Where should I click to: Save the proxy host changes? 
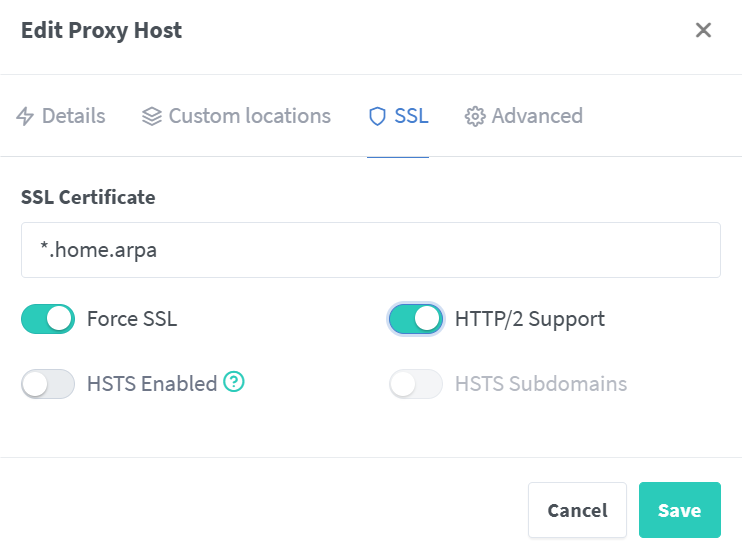pyautogui.click(x=680, y=510)
